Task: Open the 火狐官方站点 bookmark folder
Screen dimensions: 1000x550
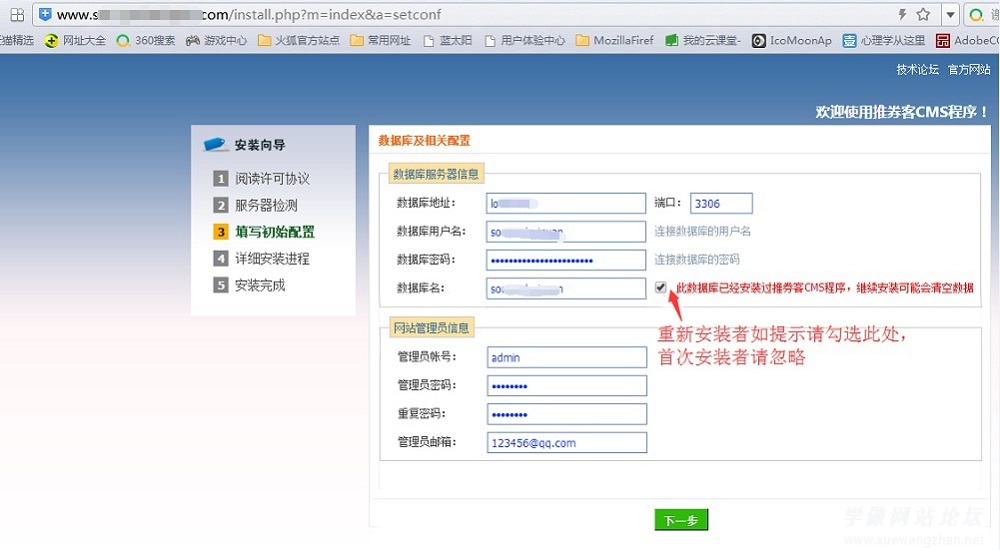Action: coord(299,41)
